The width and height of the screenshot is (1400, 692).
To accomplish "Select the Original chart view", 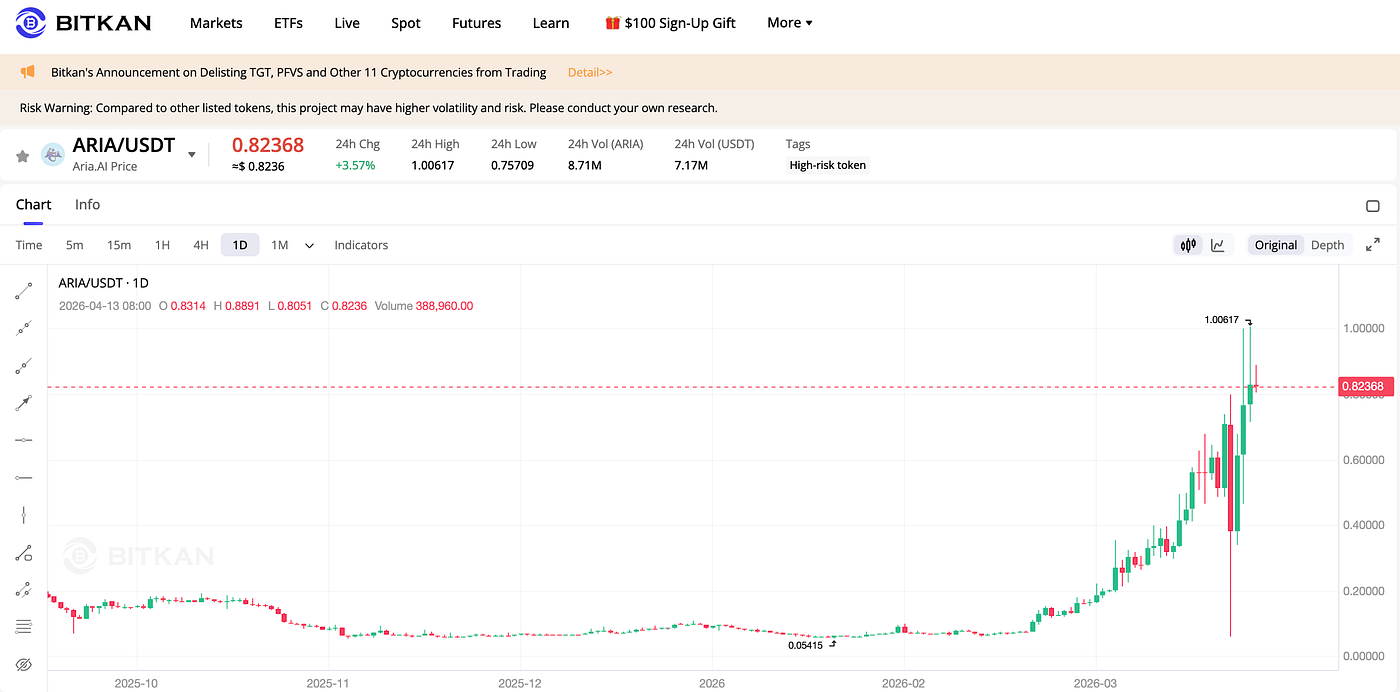I will pos(1276,245).
